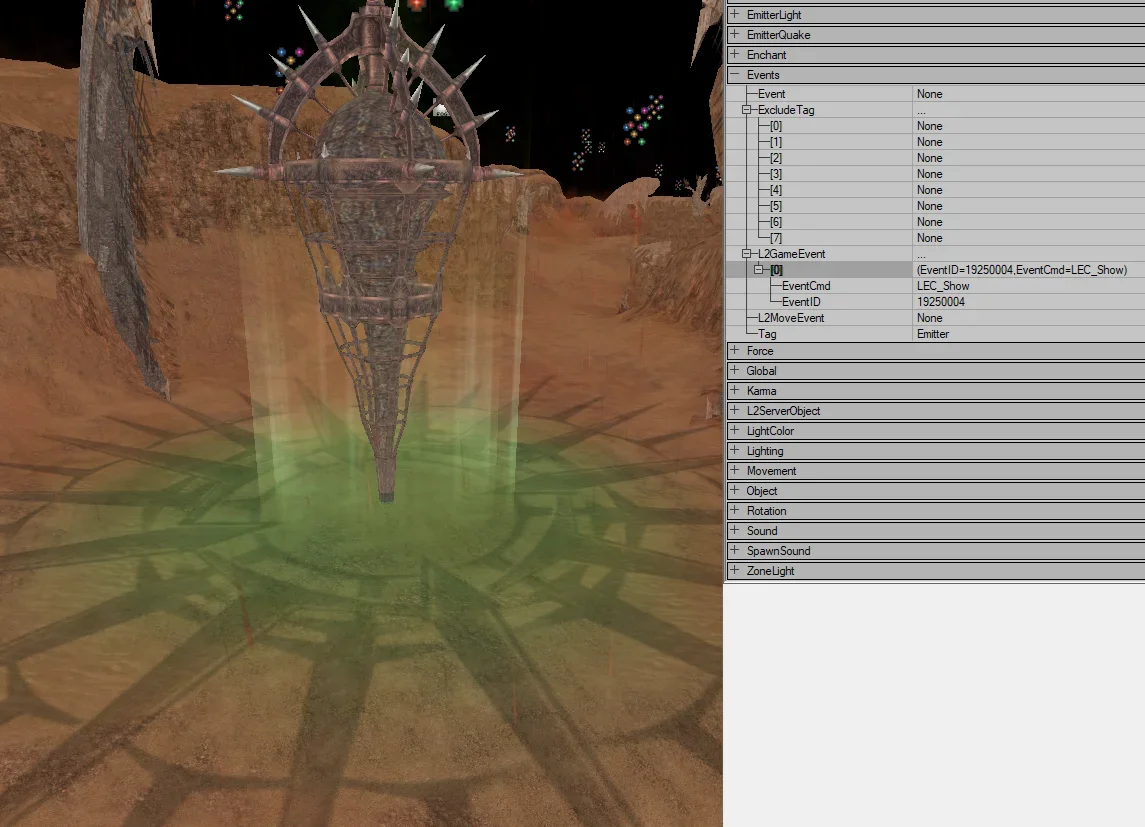1145x827 pixels.
Task: Collapse the L2GameEvent array node
Action: point(746,253)
